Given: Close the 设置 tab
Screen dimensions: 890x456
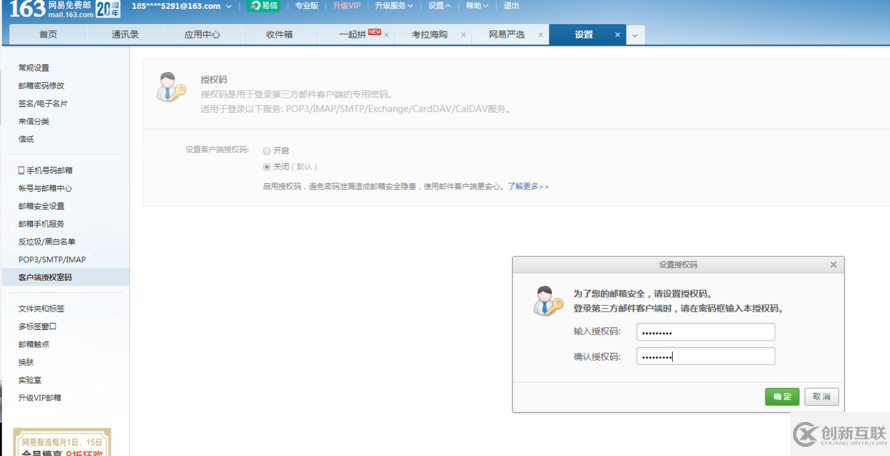Looking at the screenshot, I should pos(618,35).
